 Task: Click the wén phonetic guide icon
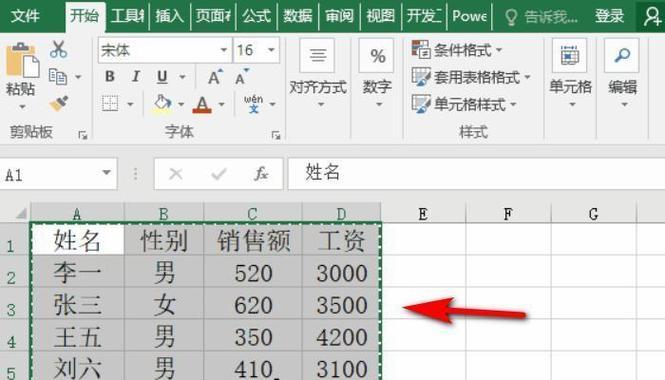(x=254, y=103)
